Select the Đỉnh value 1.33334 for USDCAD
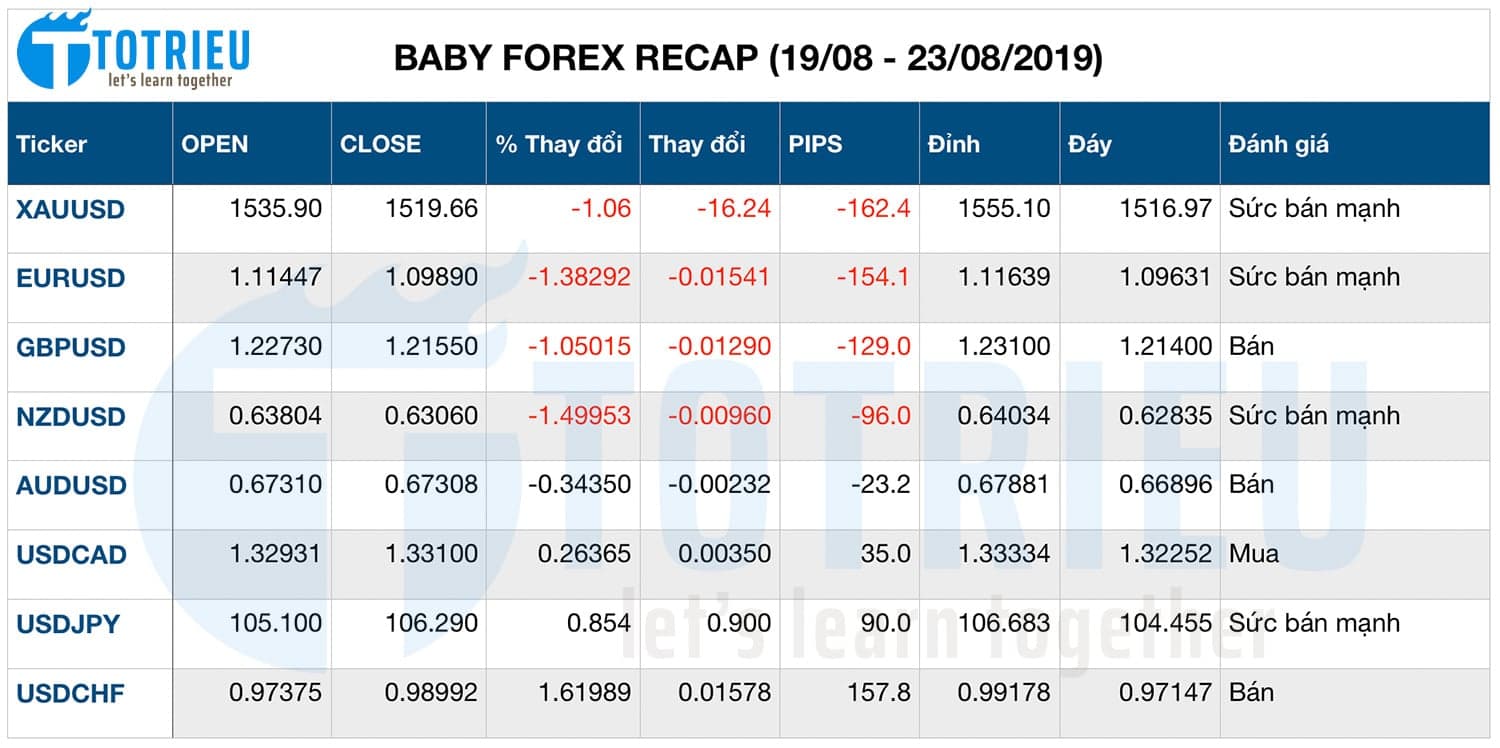Viewport: 1500px width, 748px height. 1006,554
